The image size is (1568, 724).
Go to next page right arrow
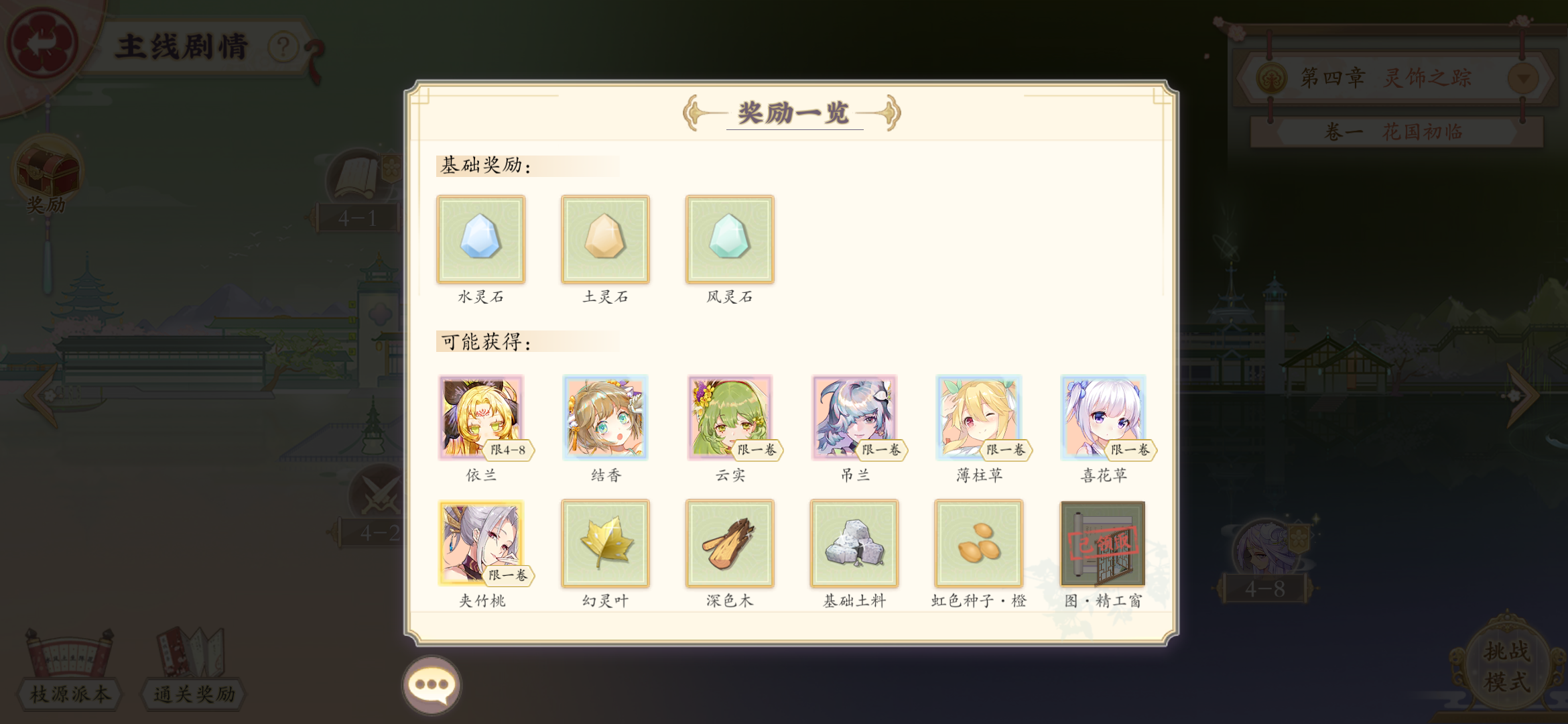(x=1522, y=396)
